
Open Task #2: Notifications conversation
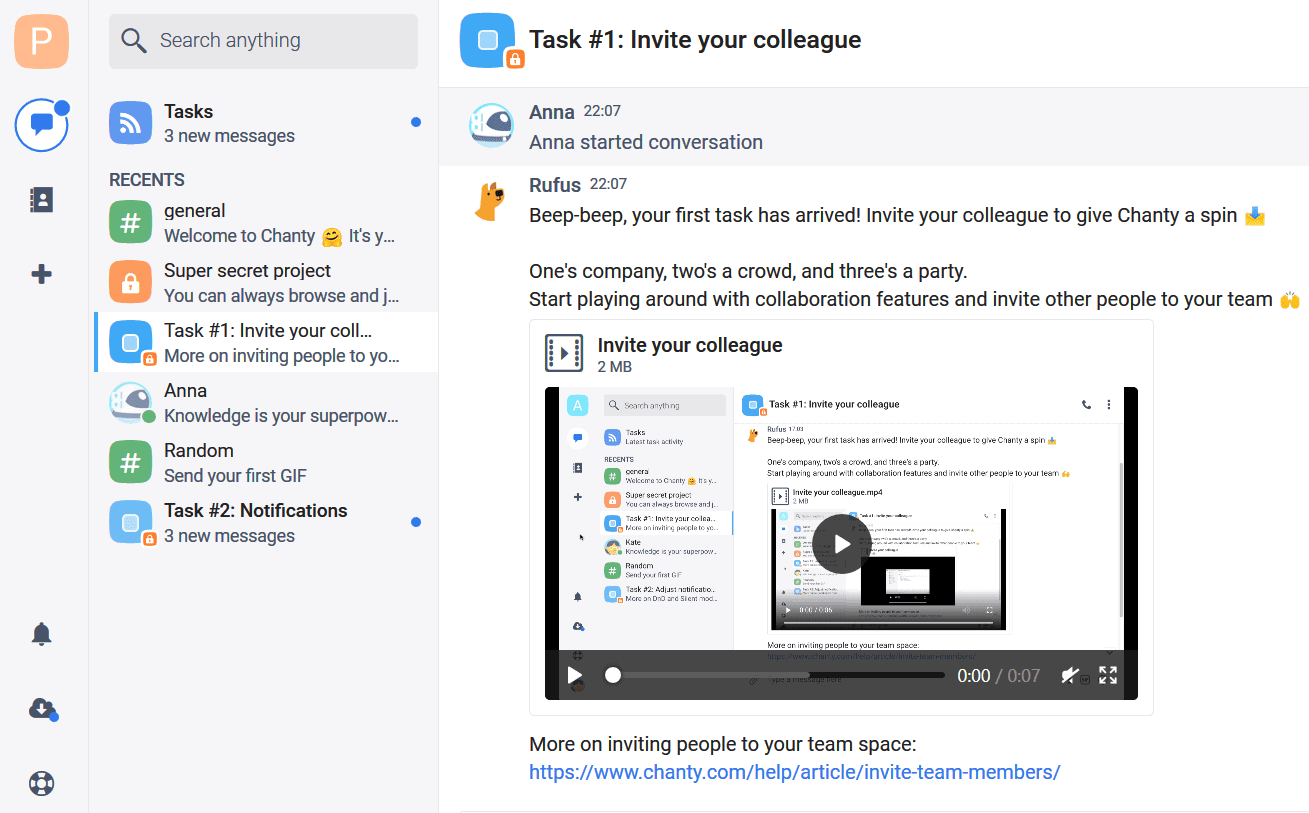265,522
